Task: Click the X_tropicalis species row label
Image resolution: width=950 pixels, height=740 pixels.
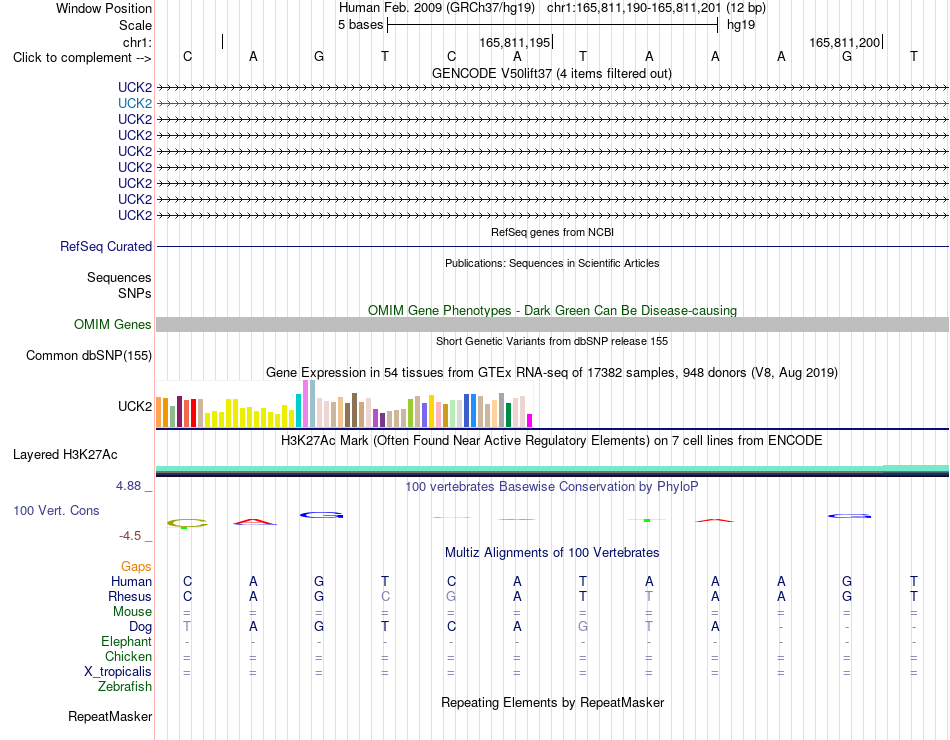Action: coord(118,672)
